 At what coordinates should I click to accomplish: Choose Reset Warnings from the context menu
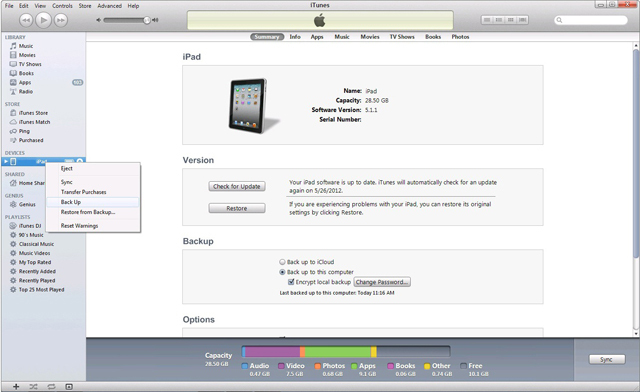[x=93, y=225]
